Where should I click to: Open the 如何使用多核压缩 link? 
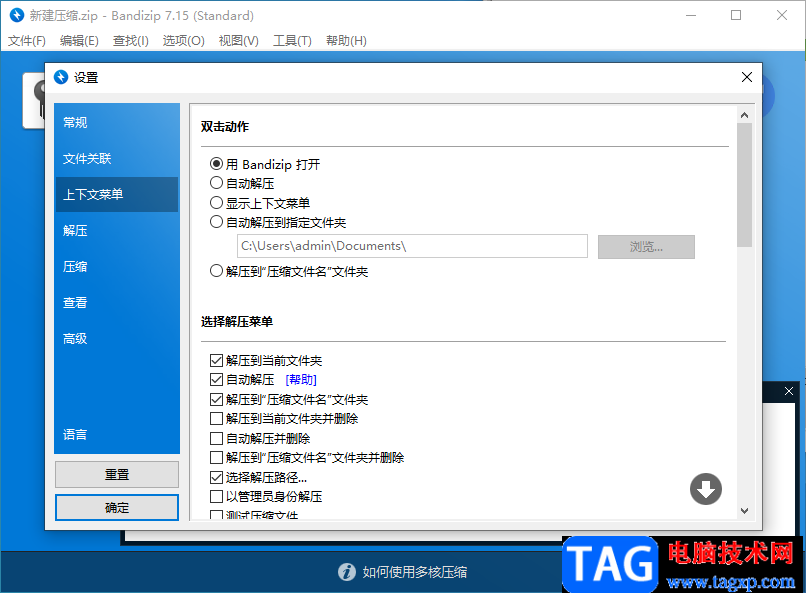click(414, 572)
